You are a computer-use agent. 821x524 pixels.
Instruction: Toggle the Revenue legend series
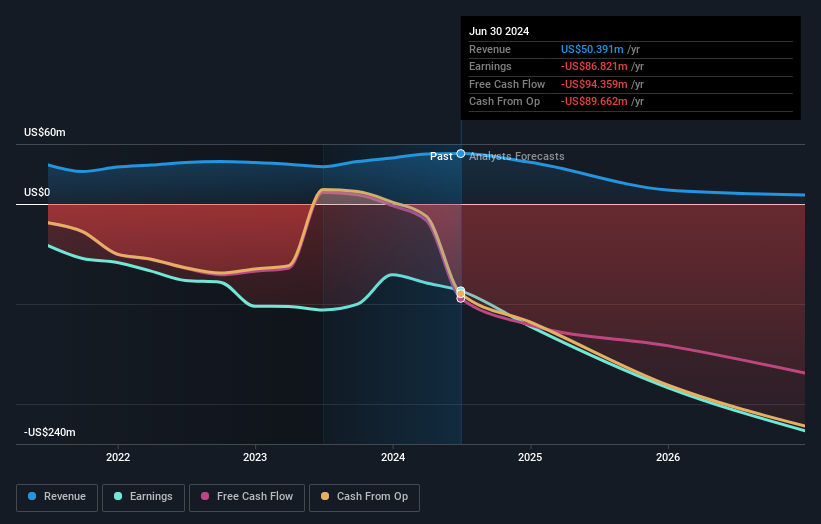point(57,497)
